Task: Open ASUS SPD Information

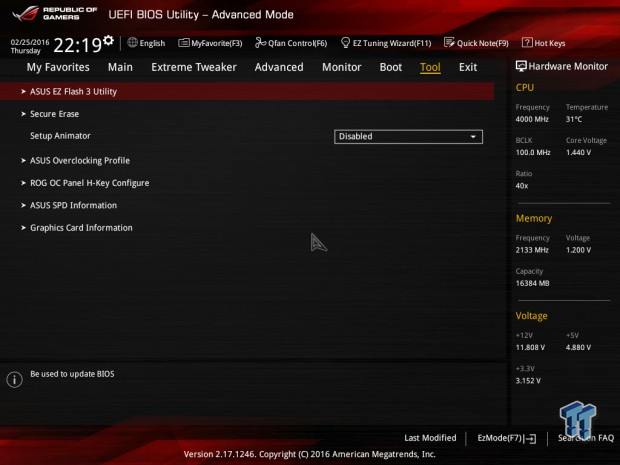Action: click(74, 205)
